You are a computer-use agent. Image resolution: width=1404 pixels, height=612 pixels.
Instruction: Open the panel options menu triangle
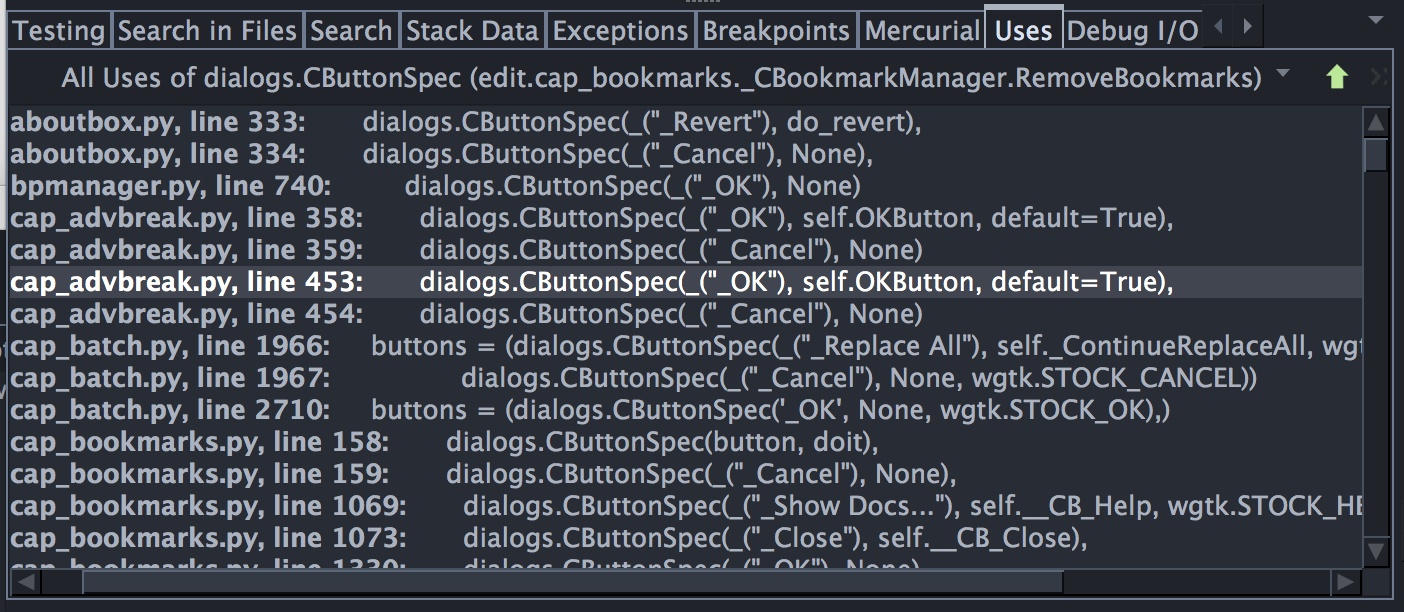1375,20
